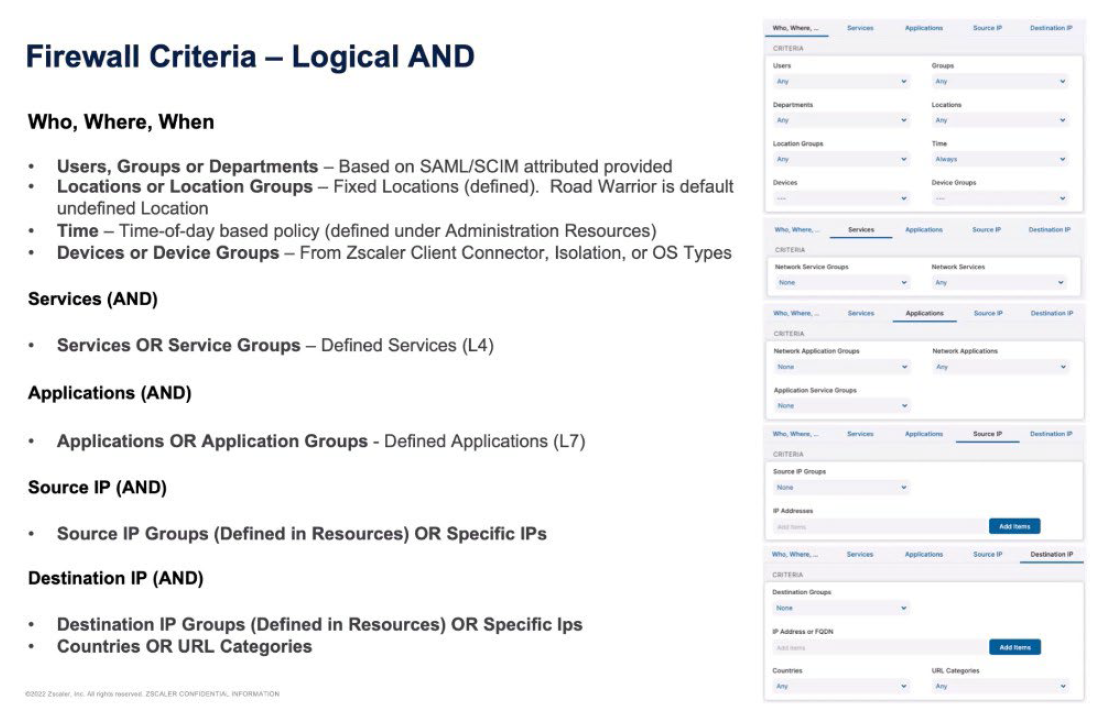Open the Device Groups dropdown
Viewport: 1098px width, 706px height.
click(1000, 198)
